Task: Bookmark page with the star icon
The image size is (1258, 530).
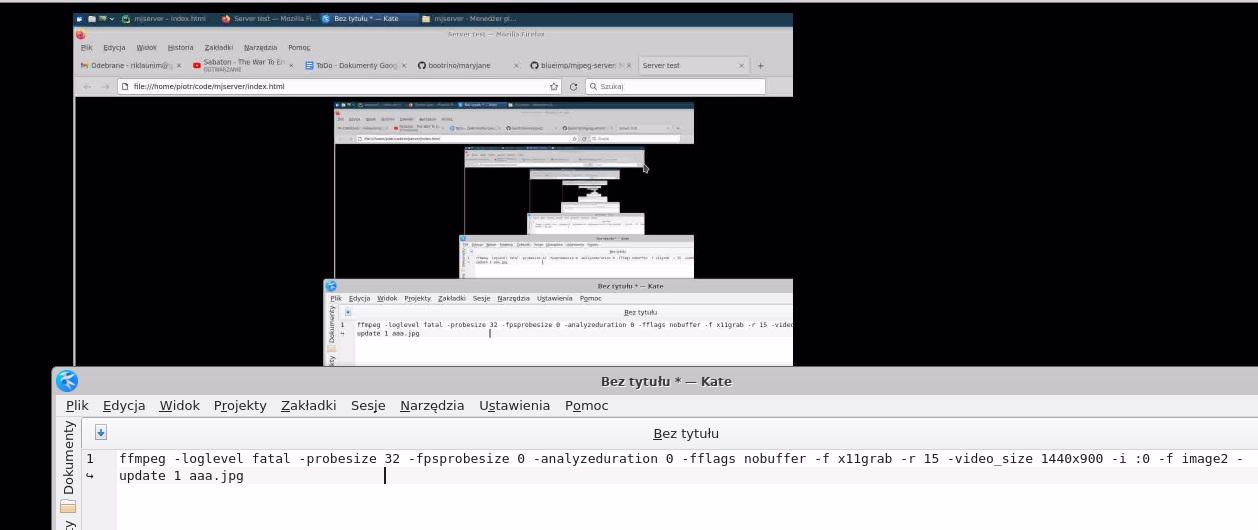Action: click(554, 86)
